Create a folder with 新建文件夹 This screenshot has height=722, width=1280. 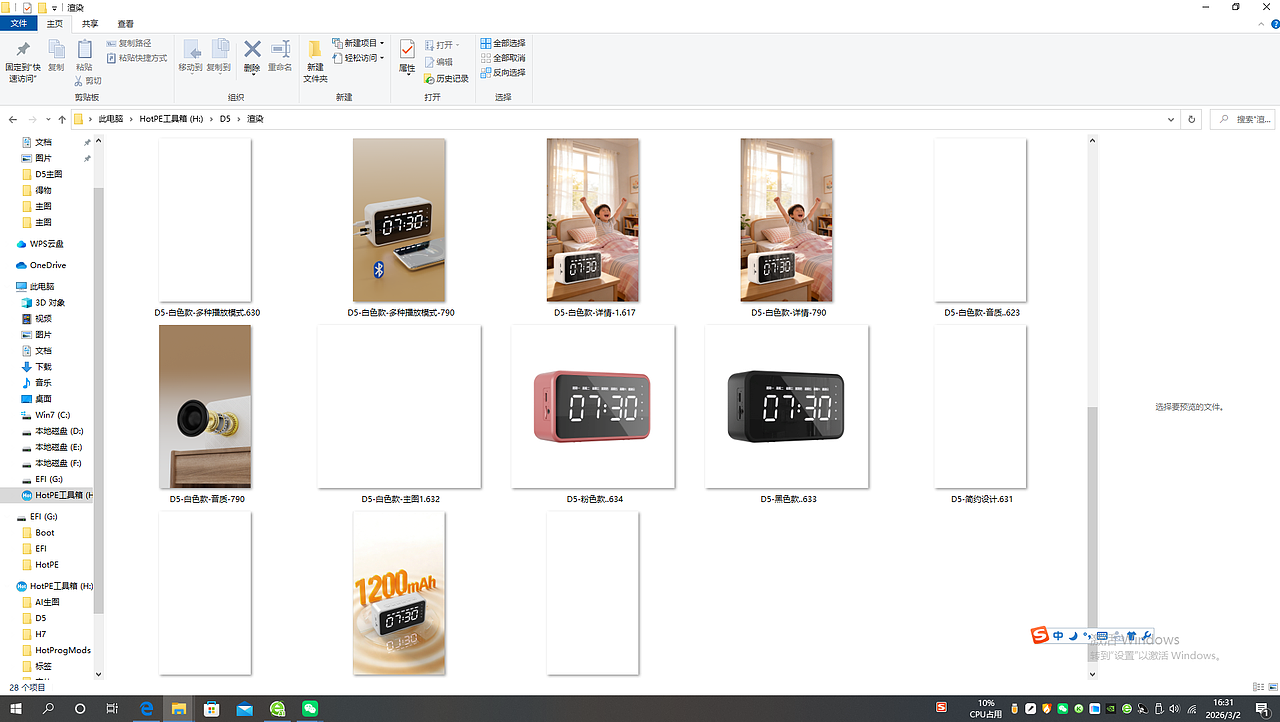click(315, 60)
